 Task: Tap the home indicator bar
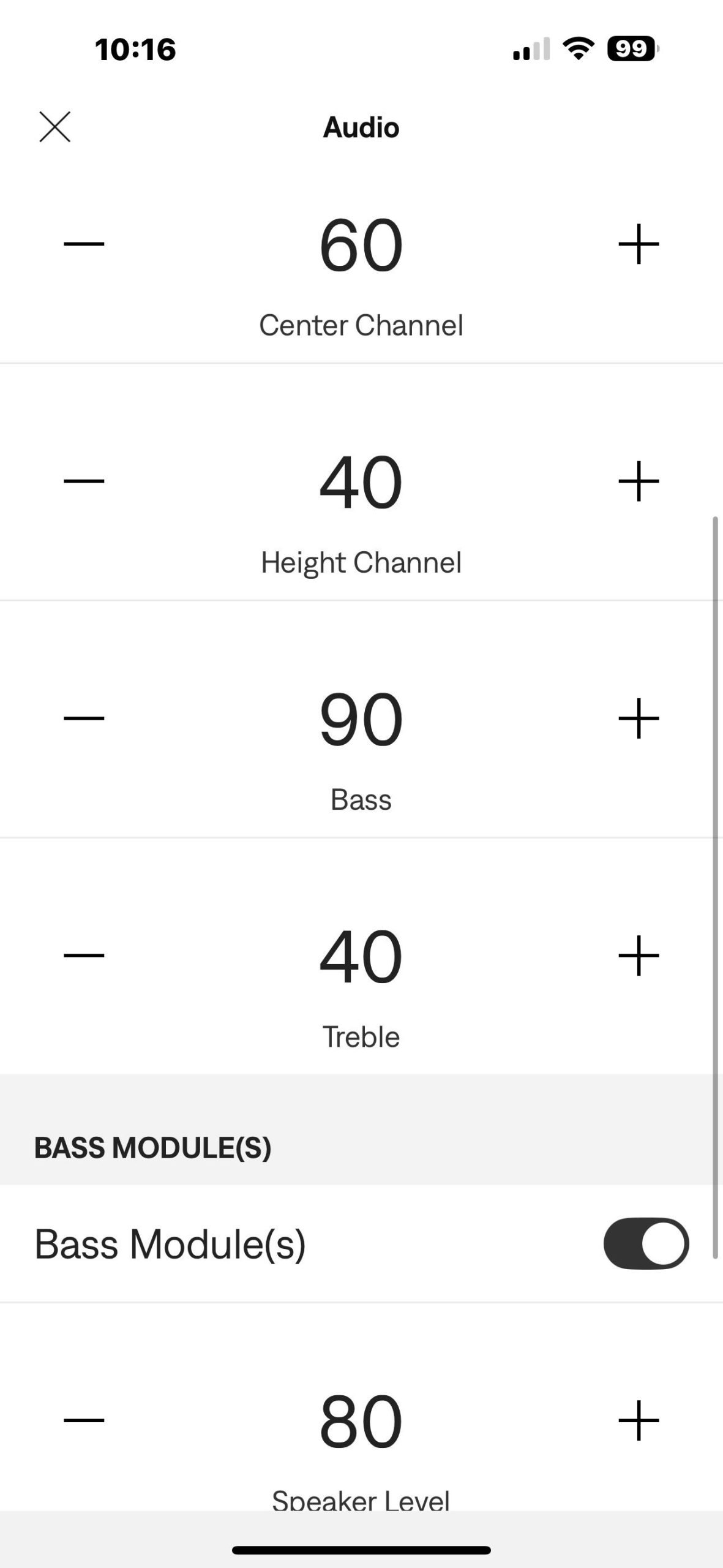361,1550
